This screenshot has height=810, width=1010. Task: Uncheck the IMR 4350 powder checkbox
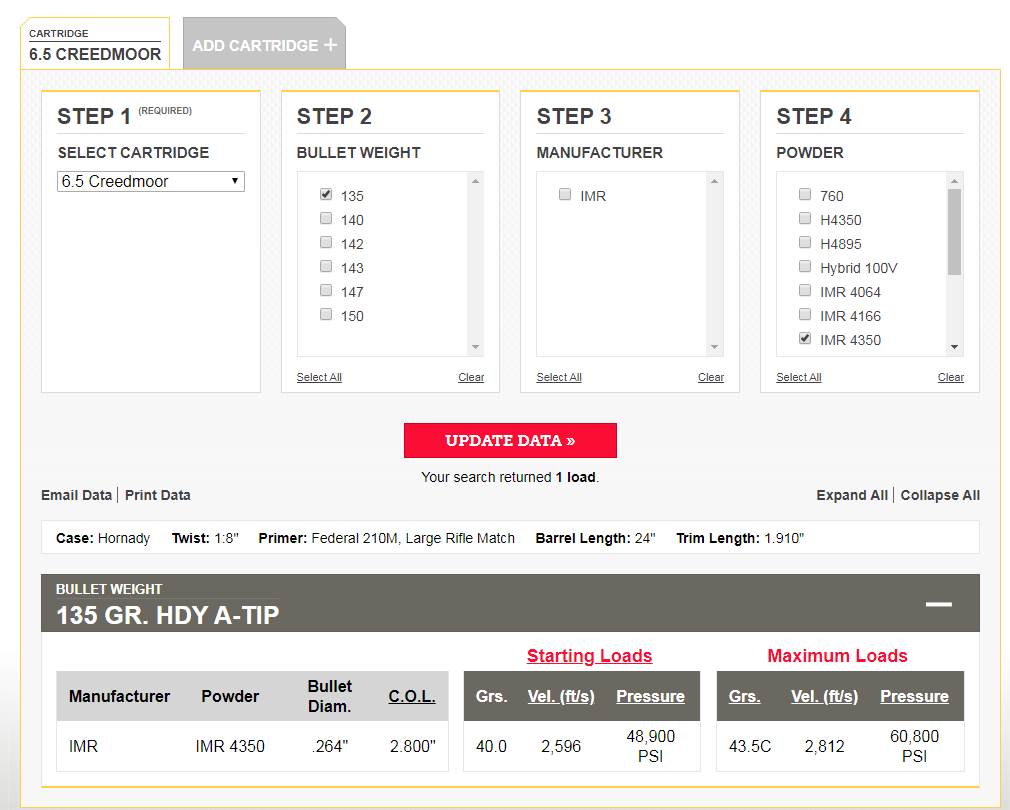point(805,338)
